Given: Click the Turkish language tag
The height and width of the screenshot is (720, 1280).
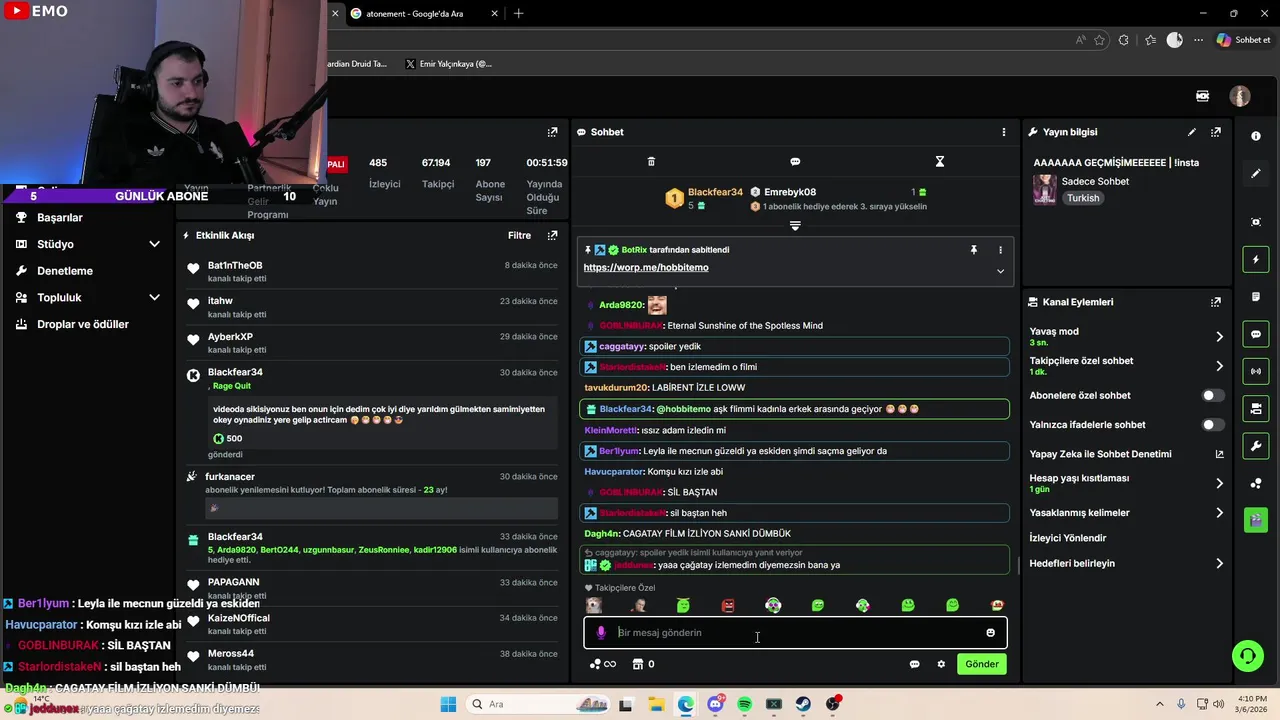Looking at the screenshot, I should (1083, 198).
